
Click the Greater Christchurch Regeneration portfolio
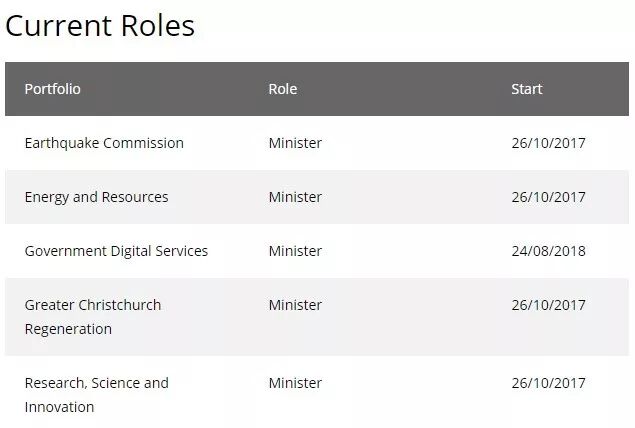93,317
